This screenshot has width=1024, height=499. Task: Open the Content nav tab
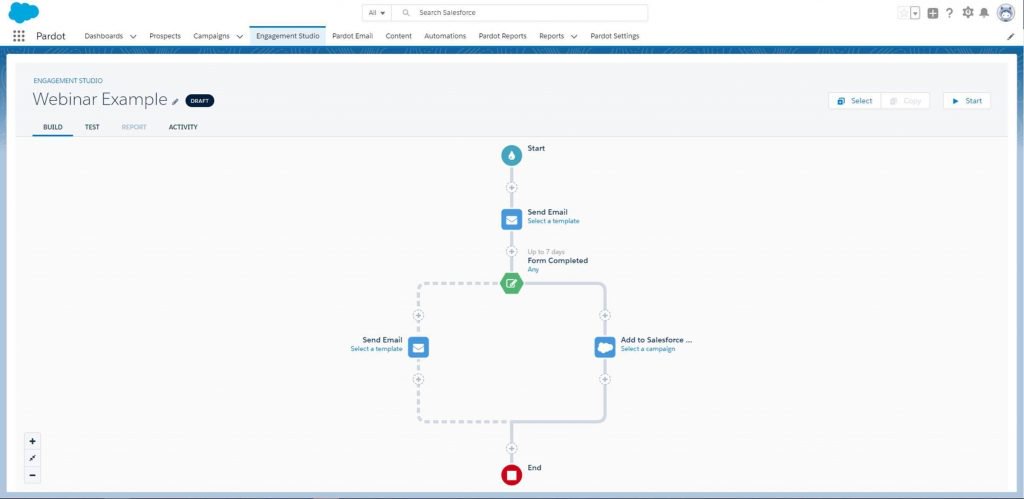coord(398,36)
